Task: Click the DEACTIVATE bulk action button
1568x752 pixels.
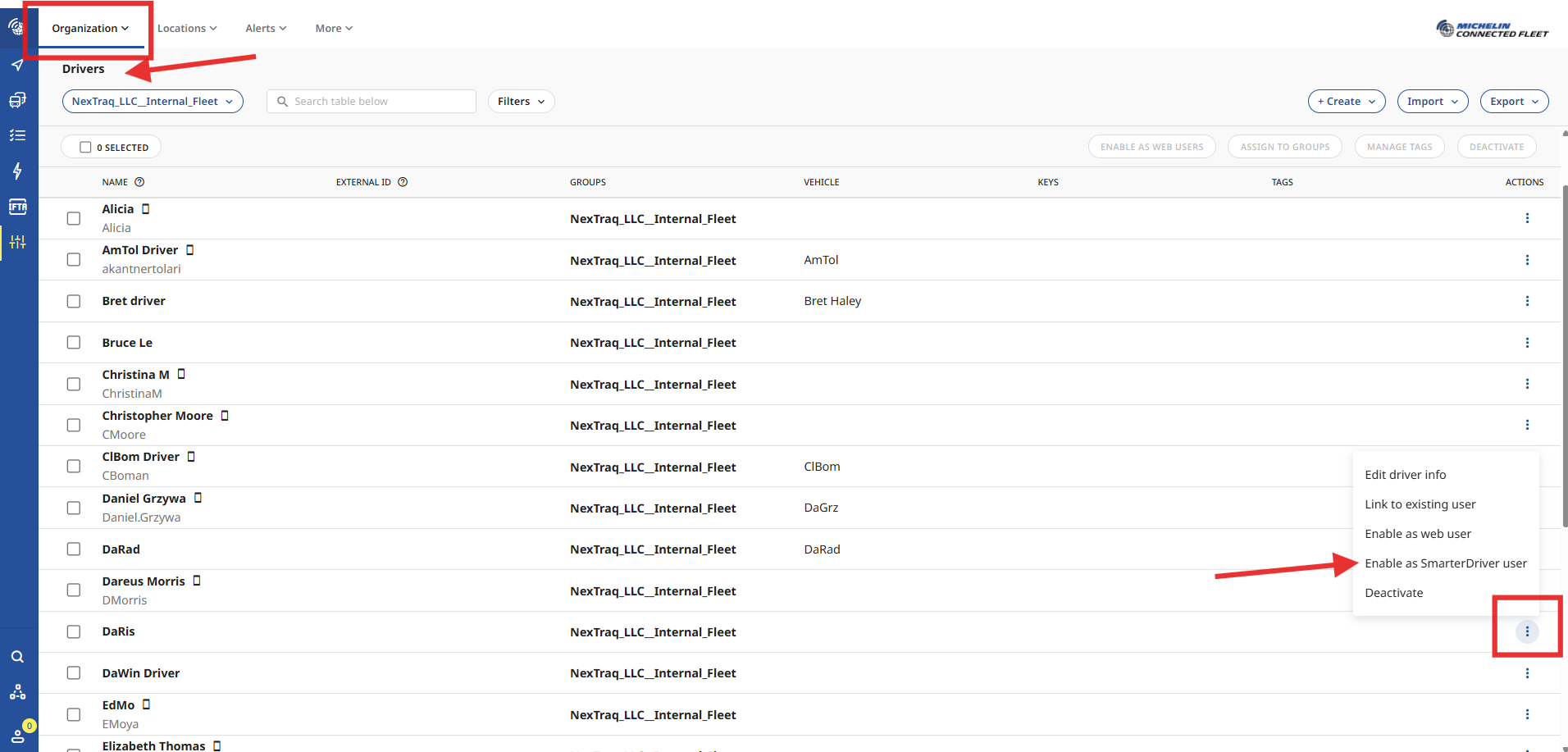Action: coord(1496,147)
